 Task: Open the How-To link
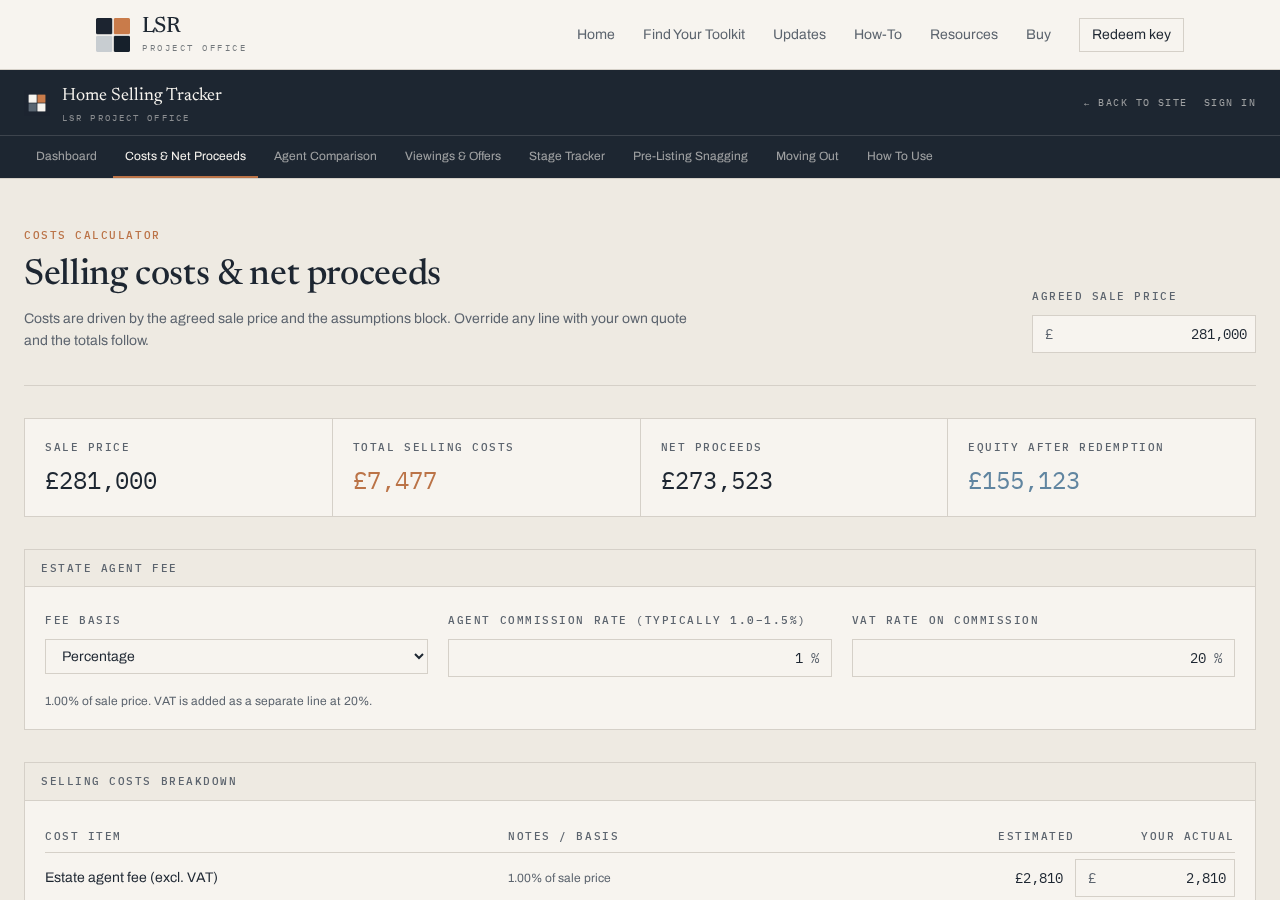click(878, 35)
